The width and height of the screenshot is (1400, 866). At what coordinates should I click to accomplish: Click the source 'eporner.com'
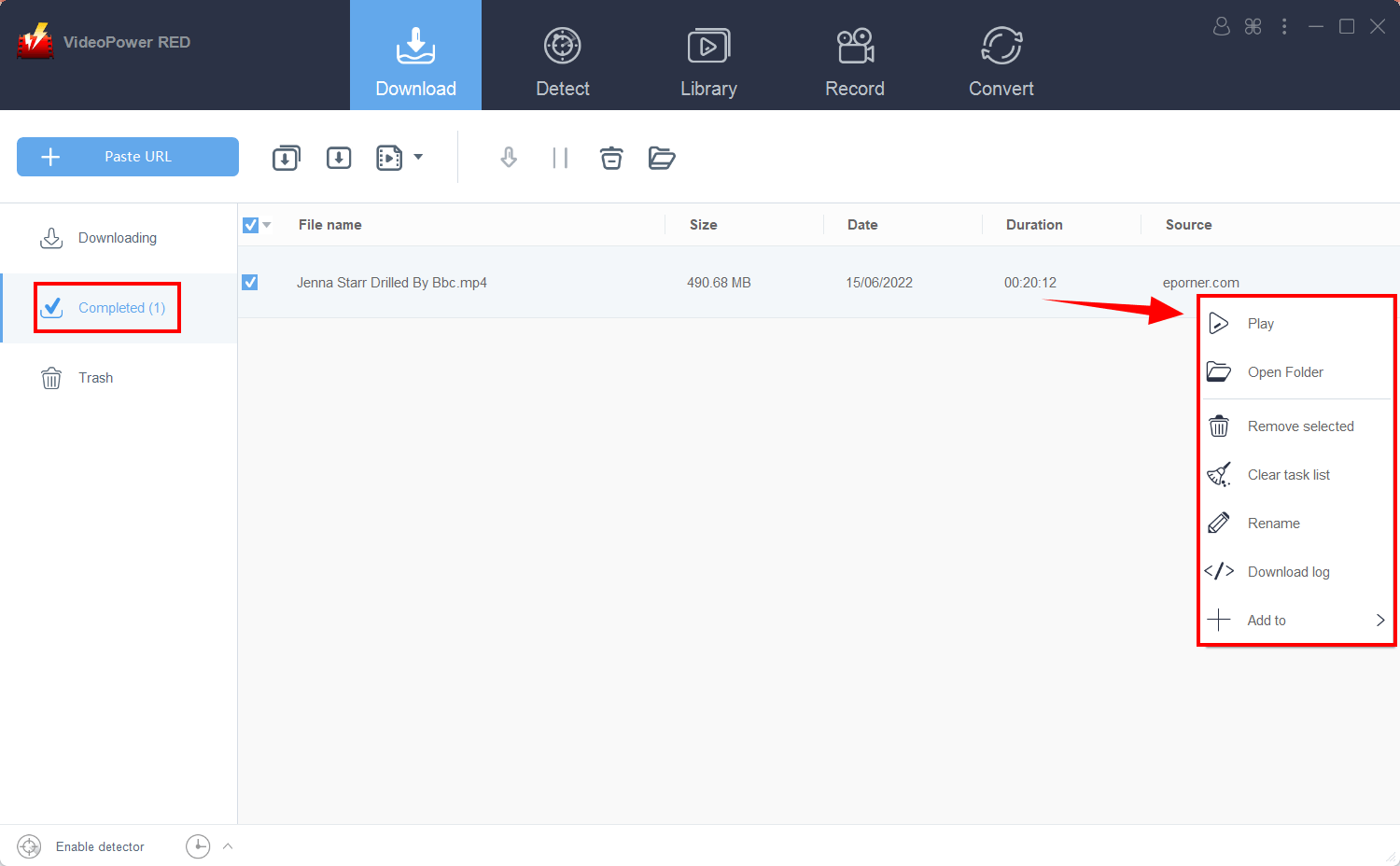click(x=1201, y=283)
